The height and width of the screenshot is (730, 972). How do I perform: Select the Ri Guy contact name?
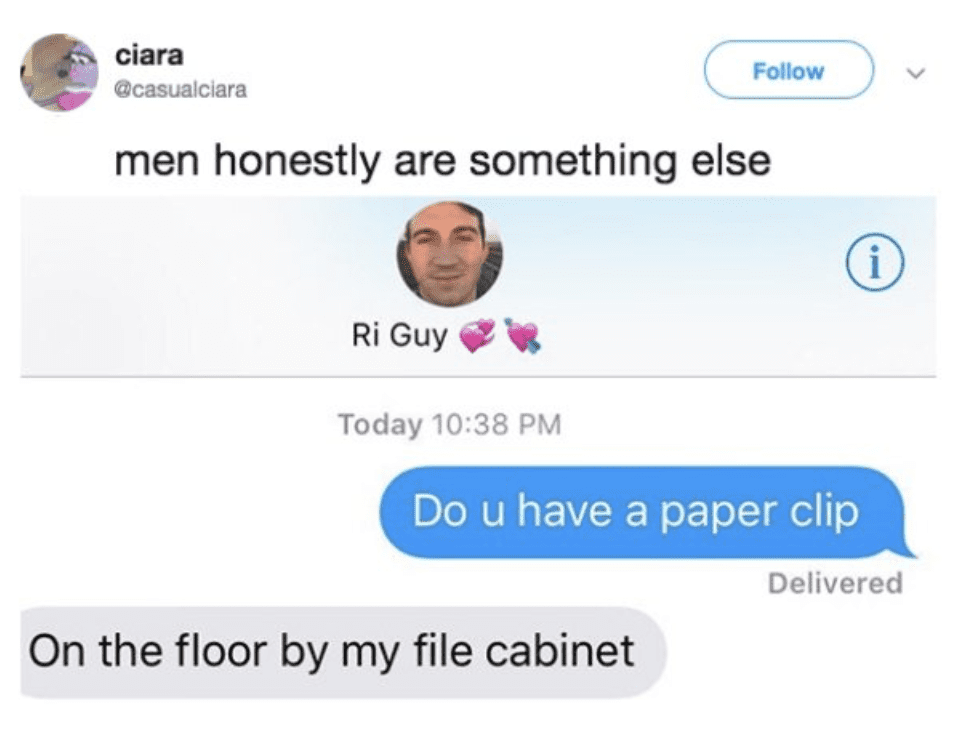[x=399, y=336]
